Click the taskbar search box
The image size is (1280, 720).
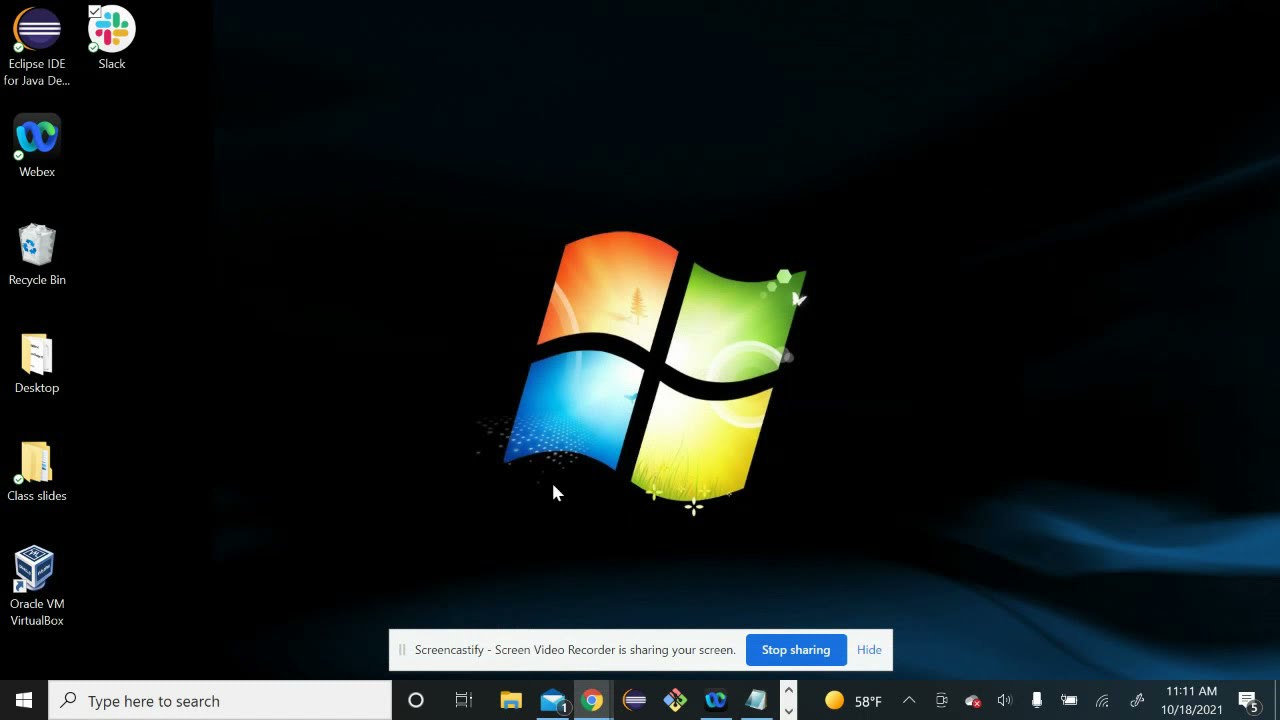click(x=220, y=701)
